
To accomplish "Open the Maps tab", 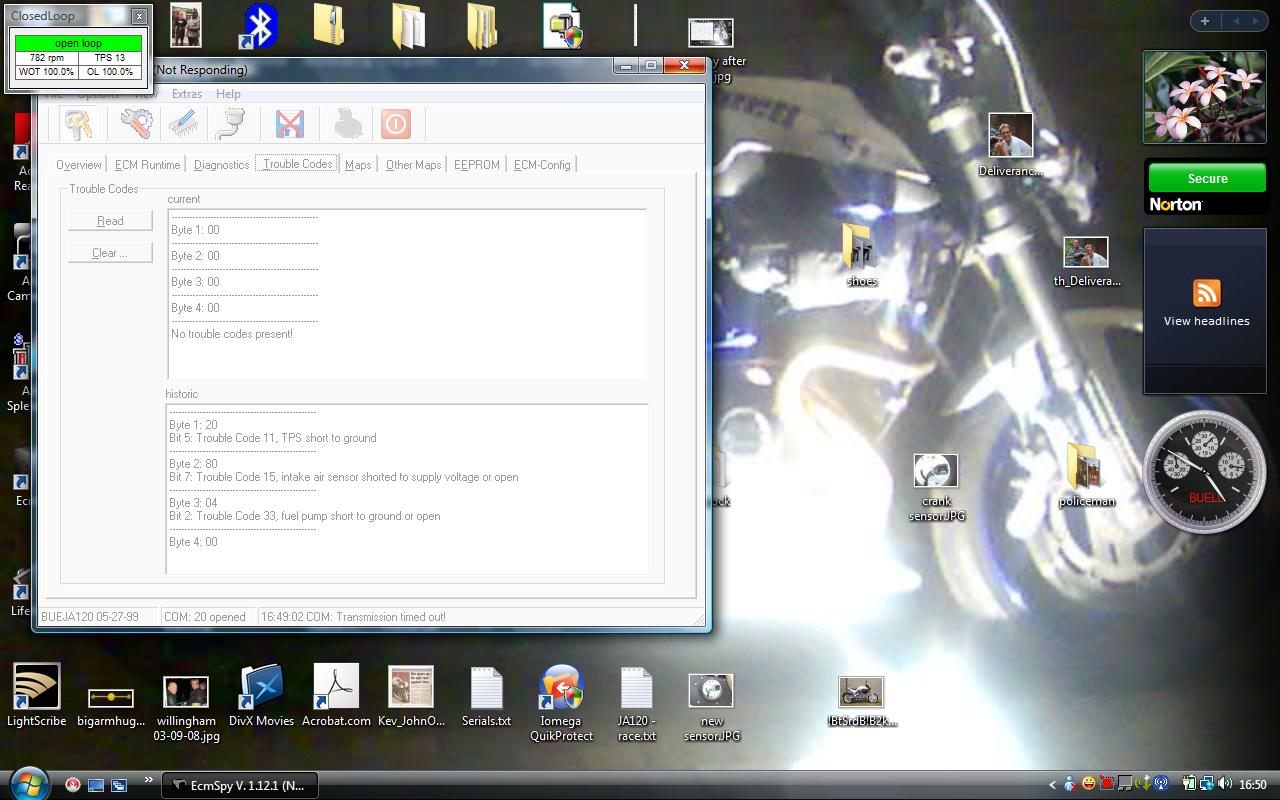I will tap(358, 165).
